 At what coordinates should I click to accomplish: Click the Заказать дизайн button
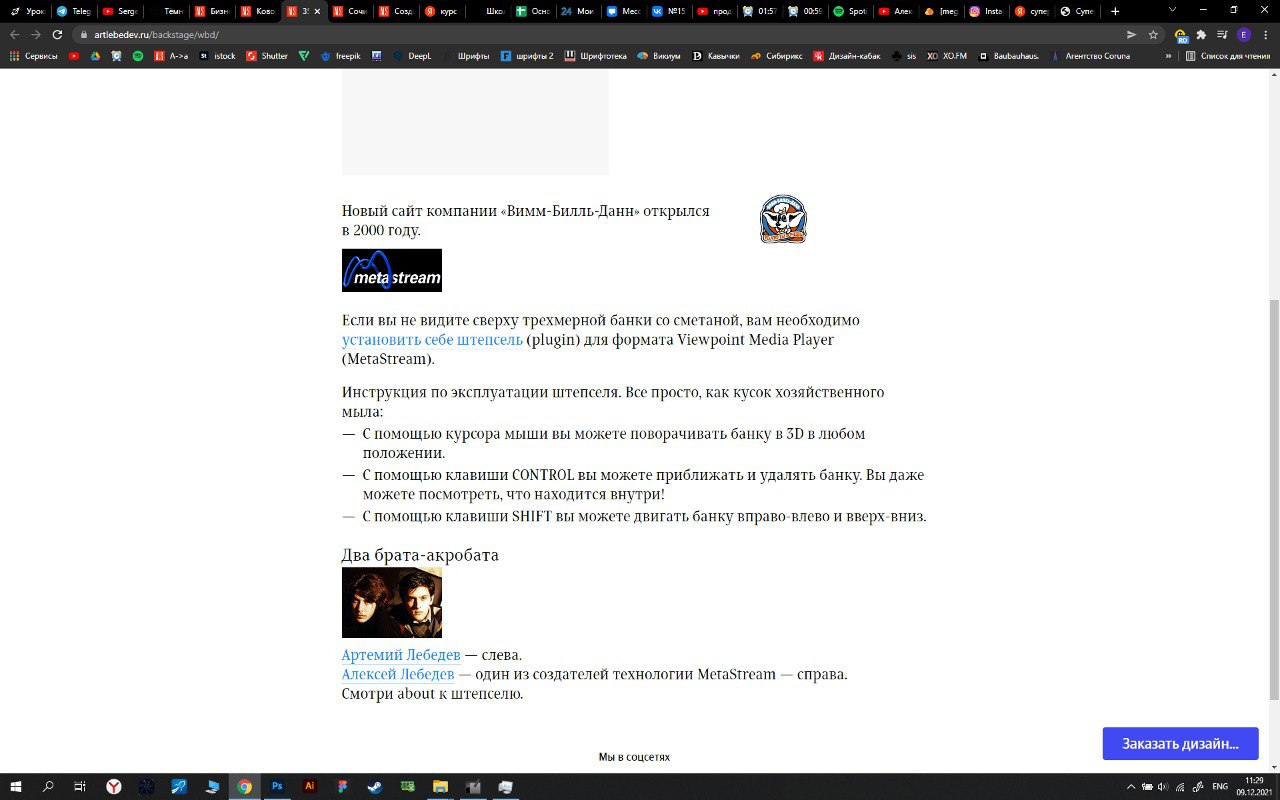click(1180, 744)
